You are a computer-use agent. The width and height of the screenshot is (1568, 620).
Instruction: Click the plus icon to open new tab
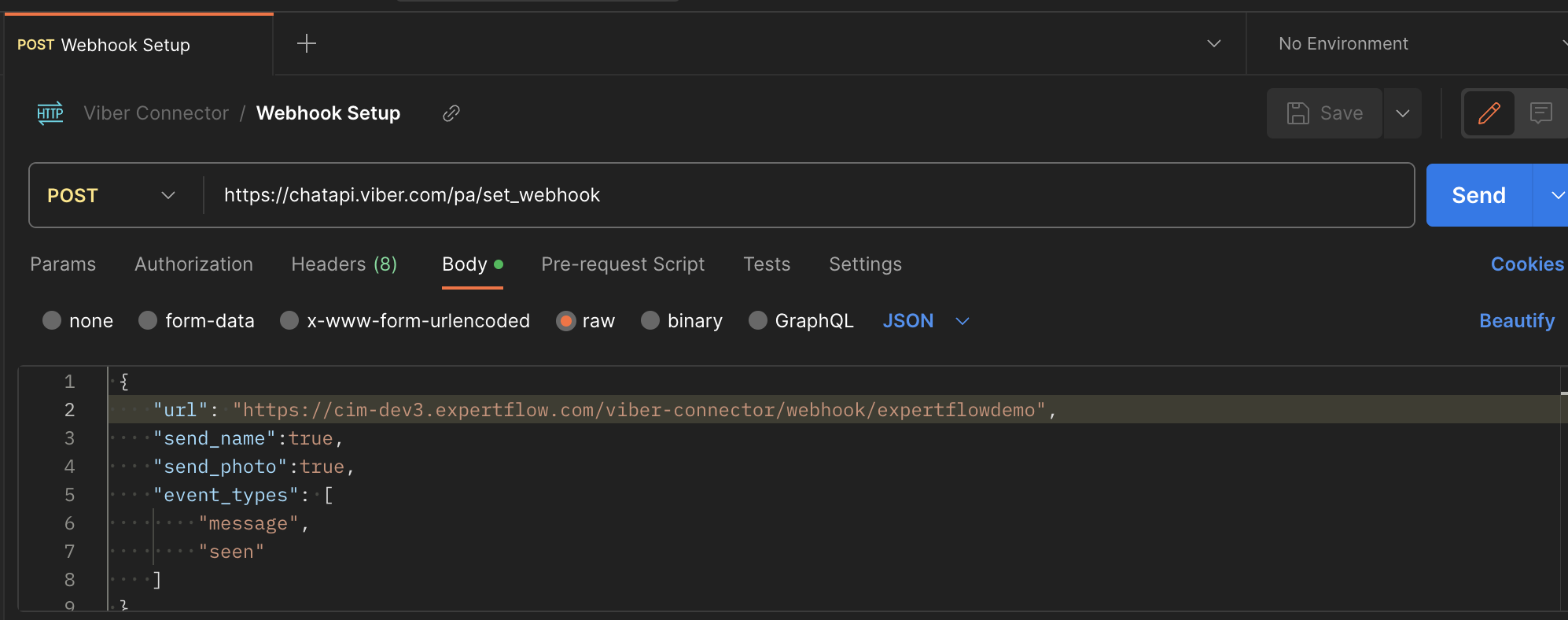[x=306, y=43]
